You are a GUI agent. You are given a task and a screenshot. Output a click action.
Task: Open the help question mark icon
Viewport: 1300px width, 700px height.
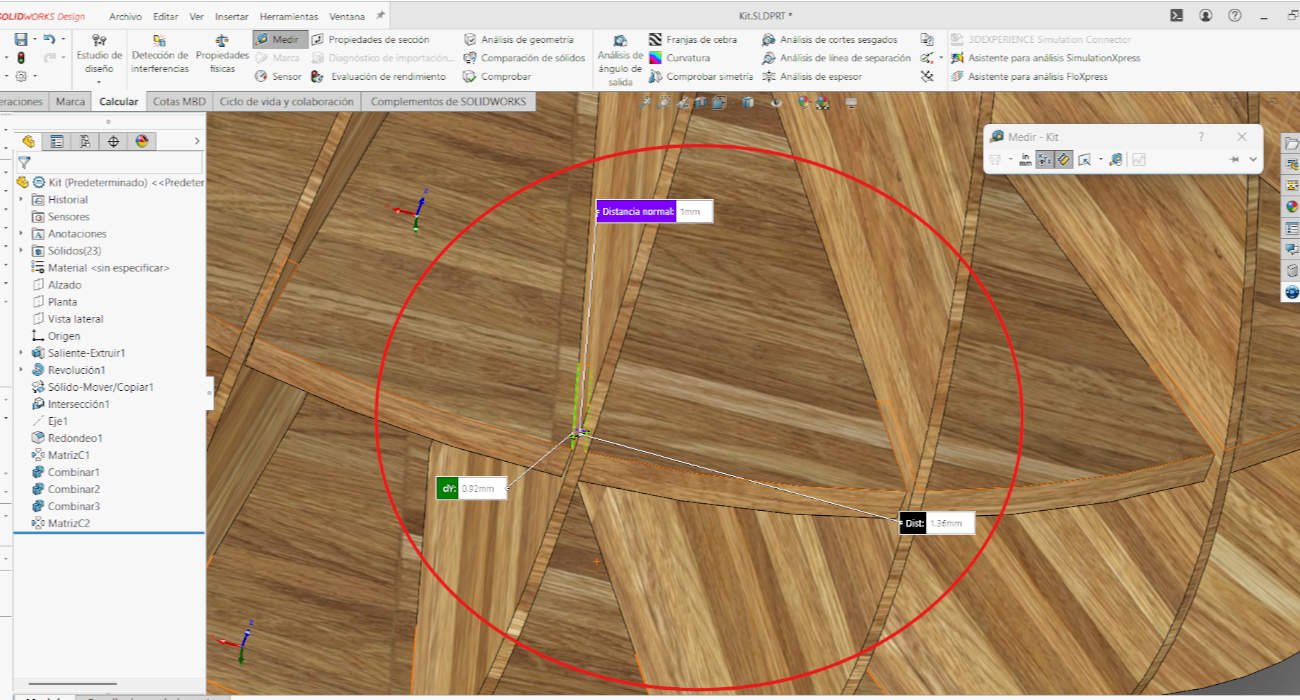coord(1235,15)
